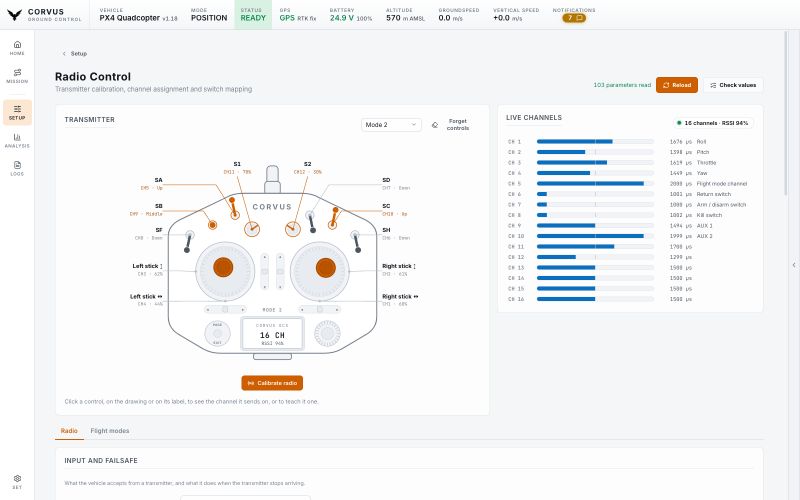Screen dimensions: 800x500
Task: Click the SH switch on transmitter drawing
Action: tap(356, 242)
